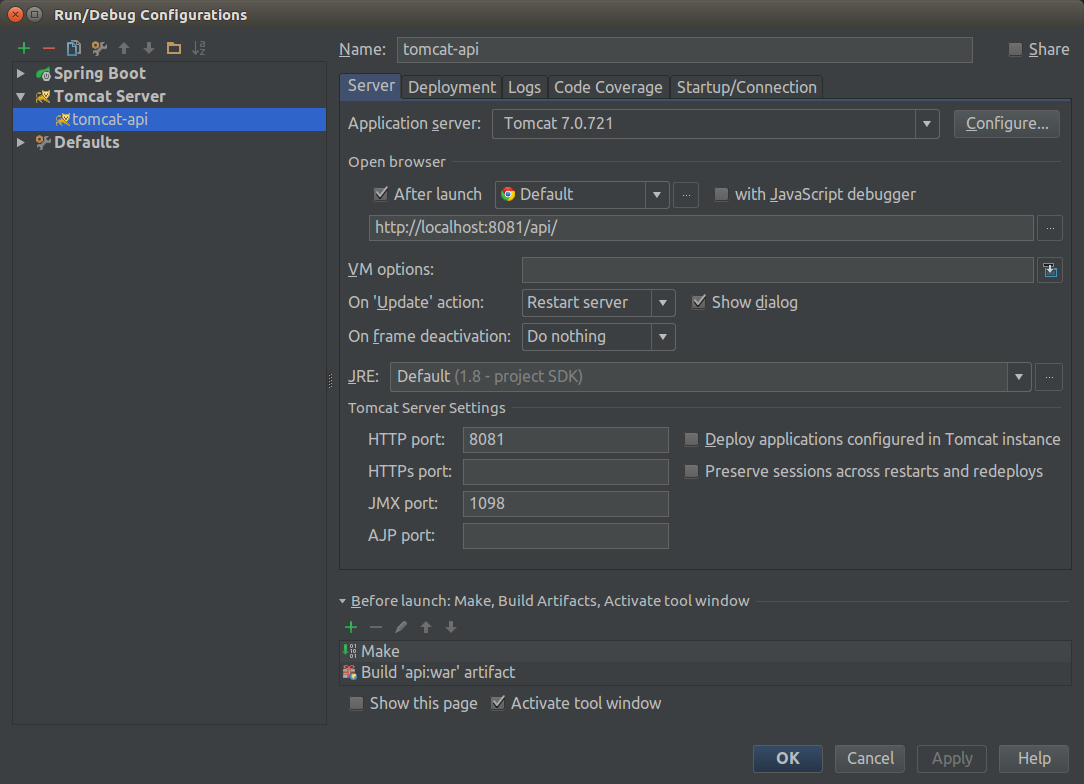1084x784 pixels.
Task: Click the Spring Boot leaf icon
Action: click(44, 74)
